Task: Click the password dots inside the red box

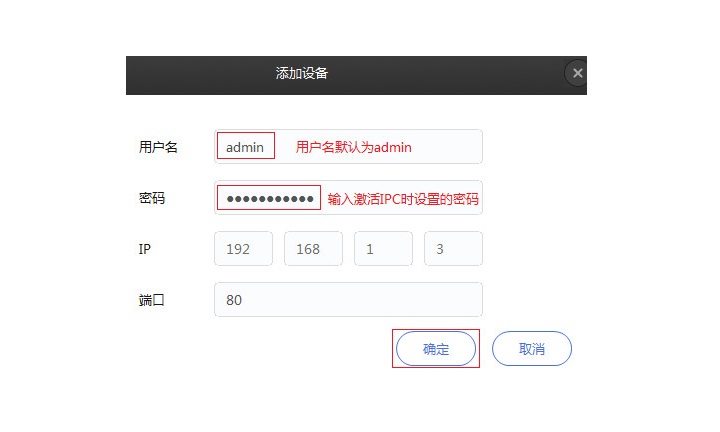Action: [x=270, y=199]
